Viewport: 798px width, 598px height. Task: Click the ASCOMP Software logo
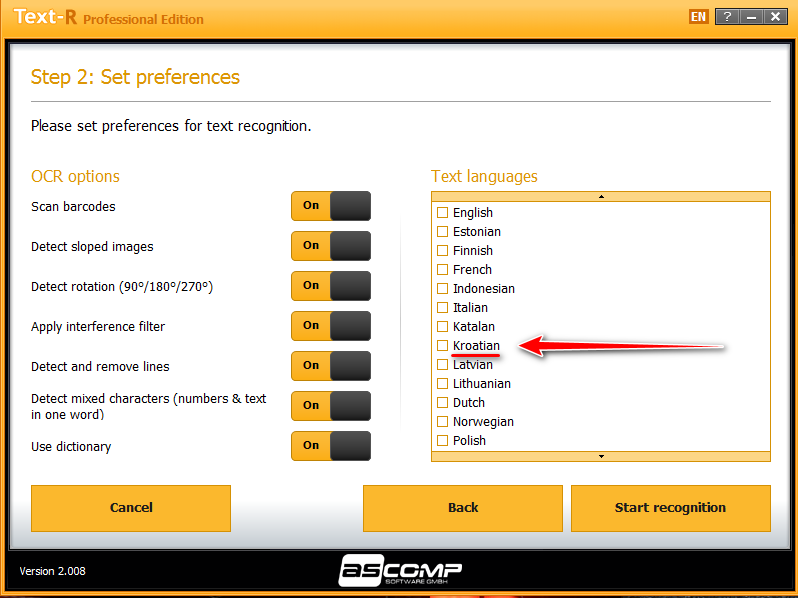point(400,570)
